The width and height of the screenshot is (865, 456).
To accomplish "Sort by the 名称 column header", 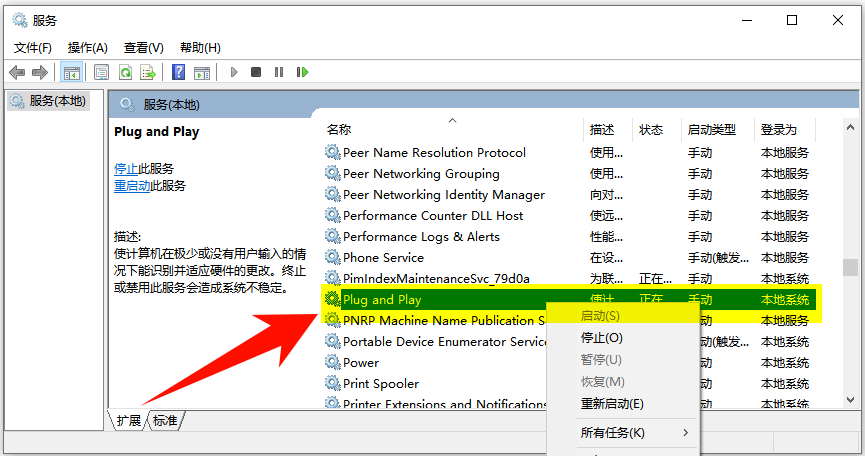I will point(452,130).
